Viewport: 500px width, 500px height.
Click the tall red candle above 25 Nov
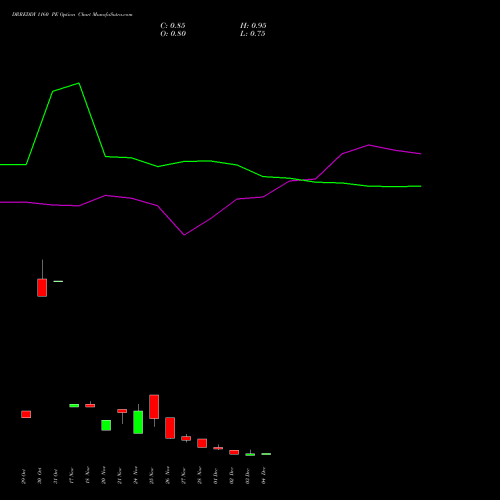tap(154, 407)
